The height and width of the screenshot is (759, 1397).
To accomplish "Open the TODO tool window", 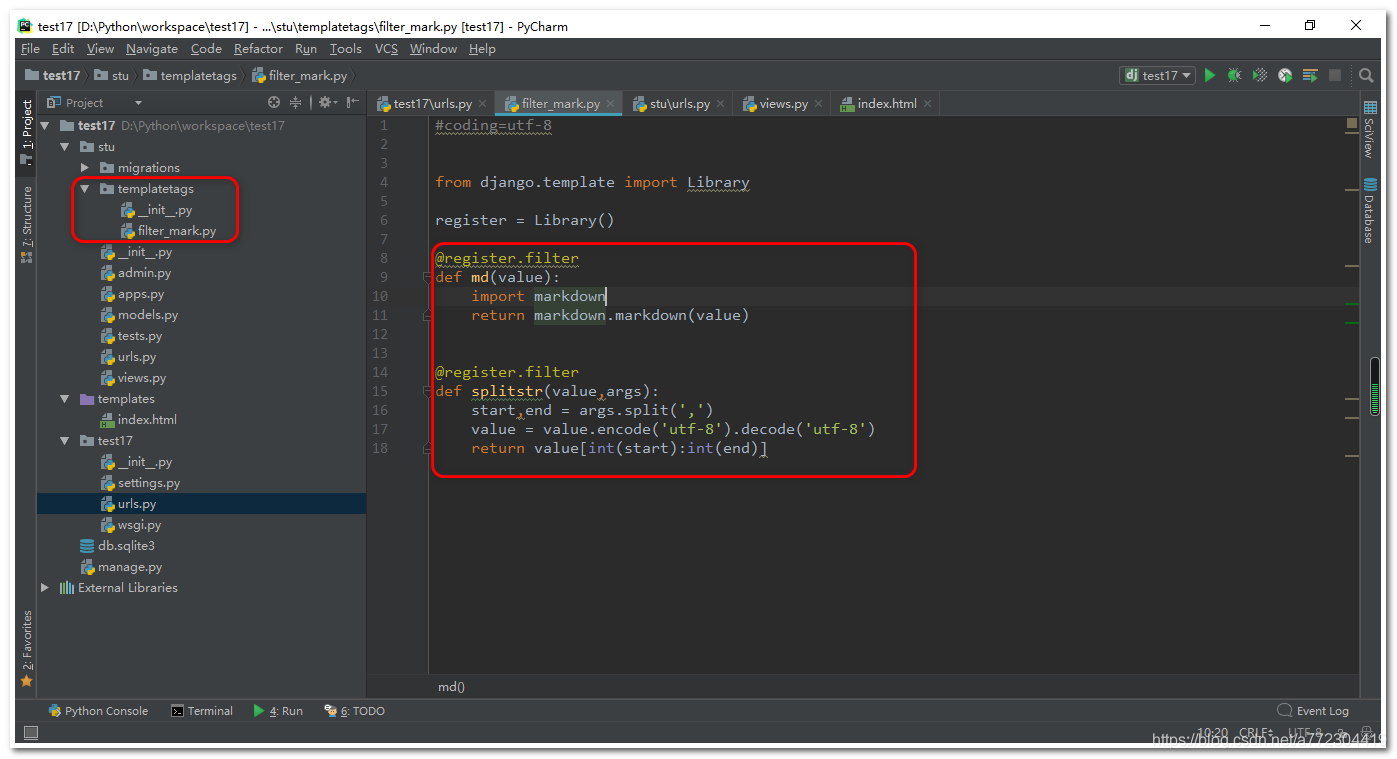I will [x=355, y=711].
